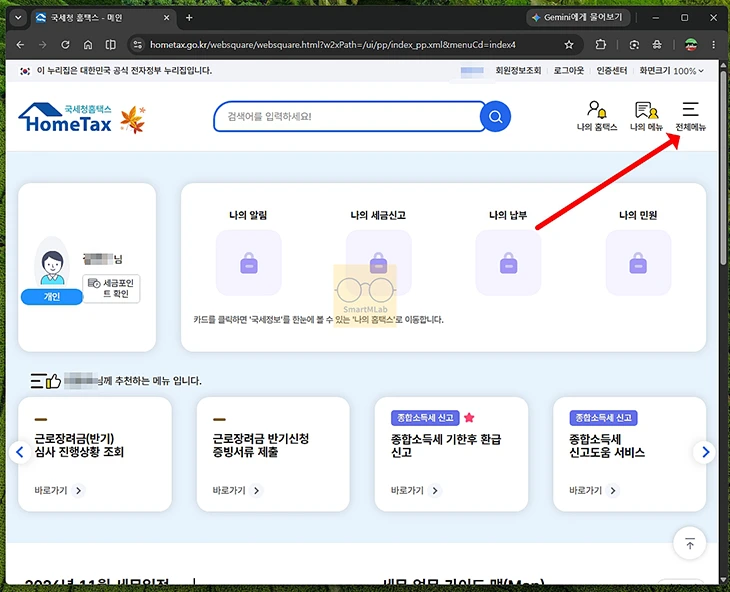
Task: Go back in browser history
Action: tap(20, 45)
